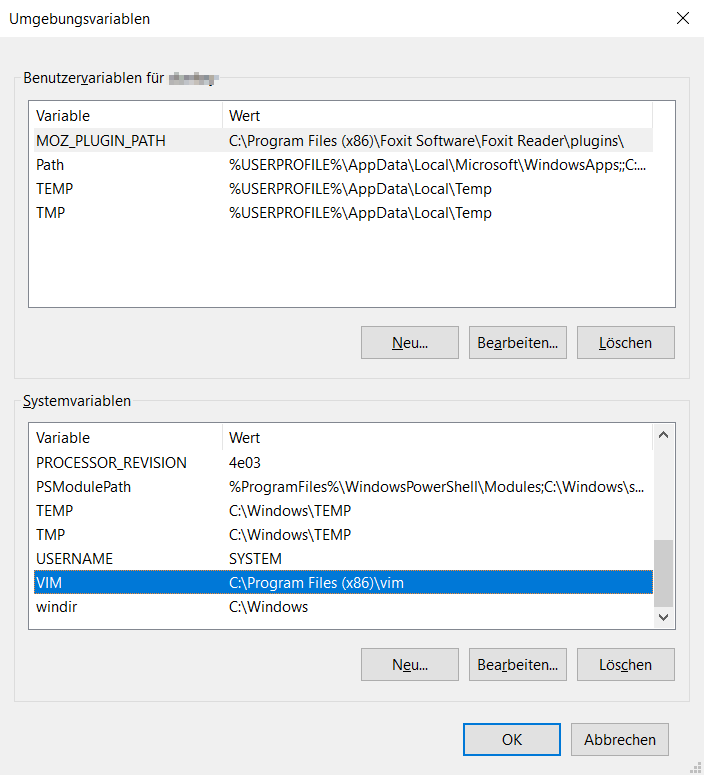Image resolution: width=704 pixels, height=775 pixels.
Task: Click the WindowsPowerShell Modules path value
Action: point(436,487)
